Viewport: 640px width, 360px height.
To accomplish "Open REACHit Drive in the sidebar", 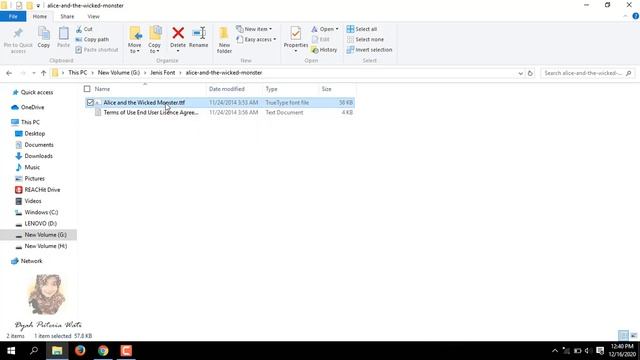I will 42,190.
